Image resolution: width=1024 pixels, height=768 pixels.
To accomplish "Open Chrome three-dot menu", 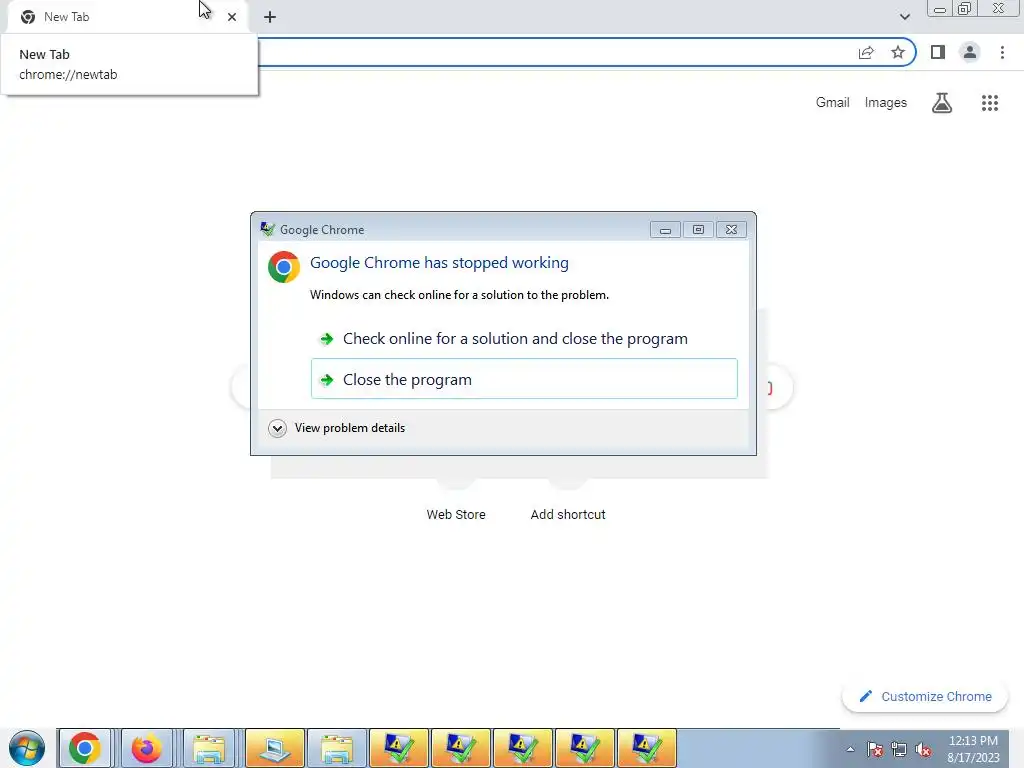I will [x=1002, y=52].
